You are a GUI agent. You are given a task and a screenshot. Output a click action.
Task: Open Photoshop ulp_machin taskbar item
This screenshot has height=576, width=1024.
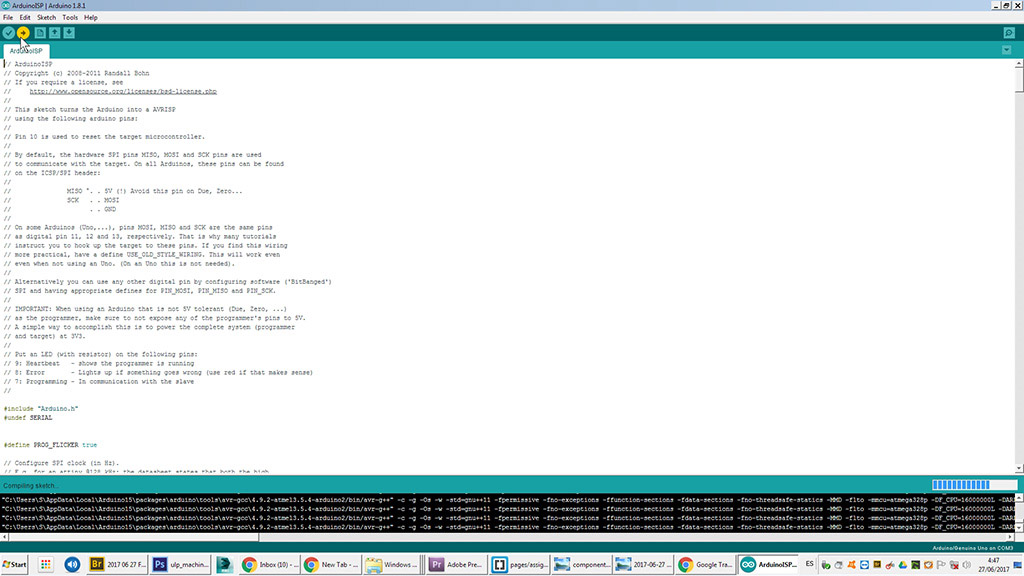coord(181,564)
